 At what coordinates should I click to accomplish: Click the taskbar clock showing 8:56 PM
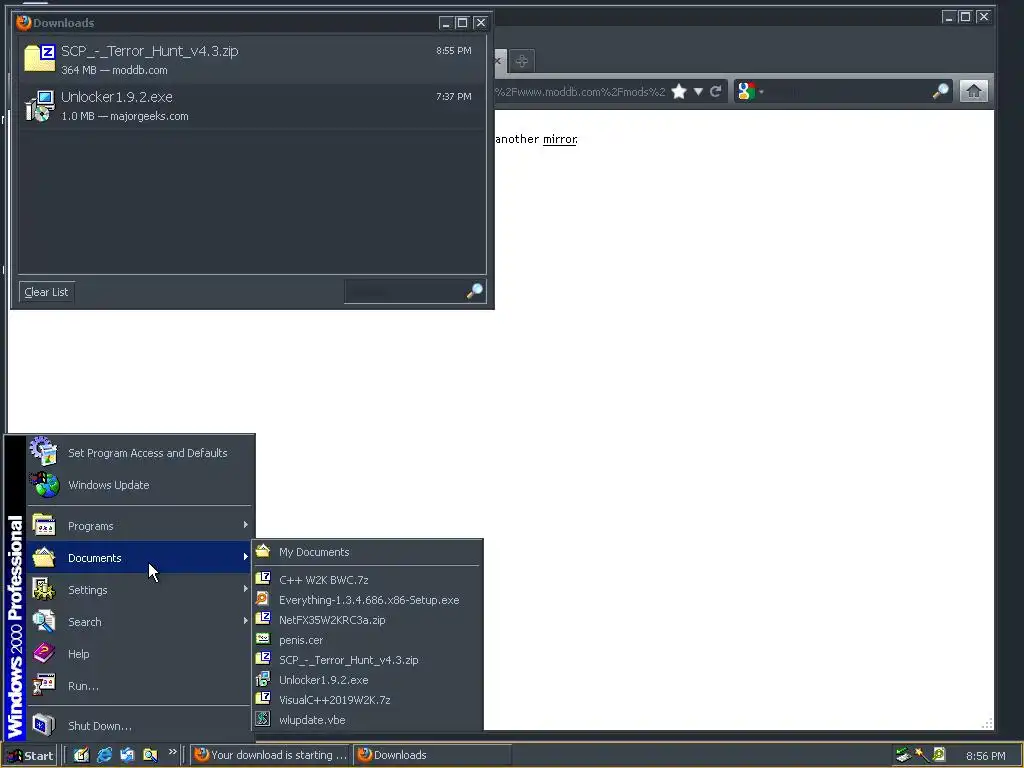pyautogui.click(x=985, y=756)
